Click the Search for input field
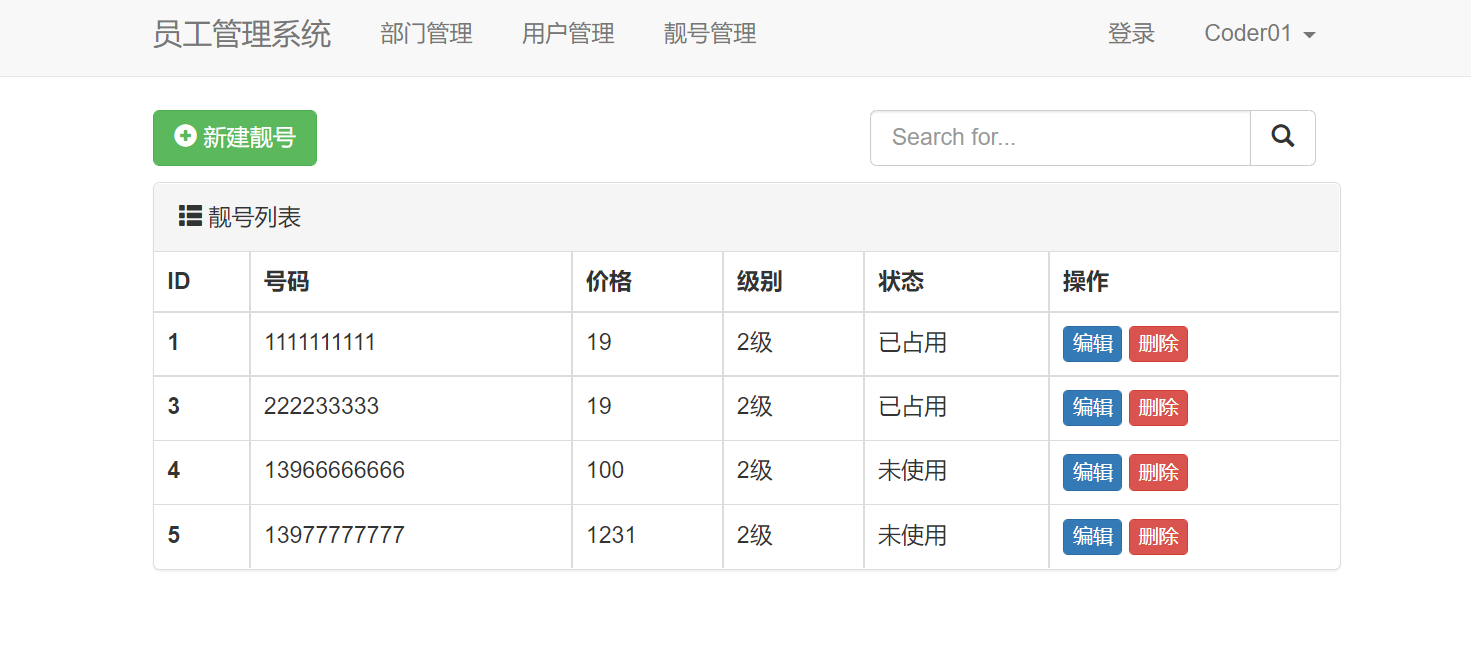The image size is (1471, 664). (1060, 137)
